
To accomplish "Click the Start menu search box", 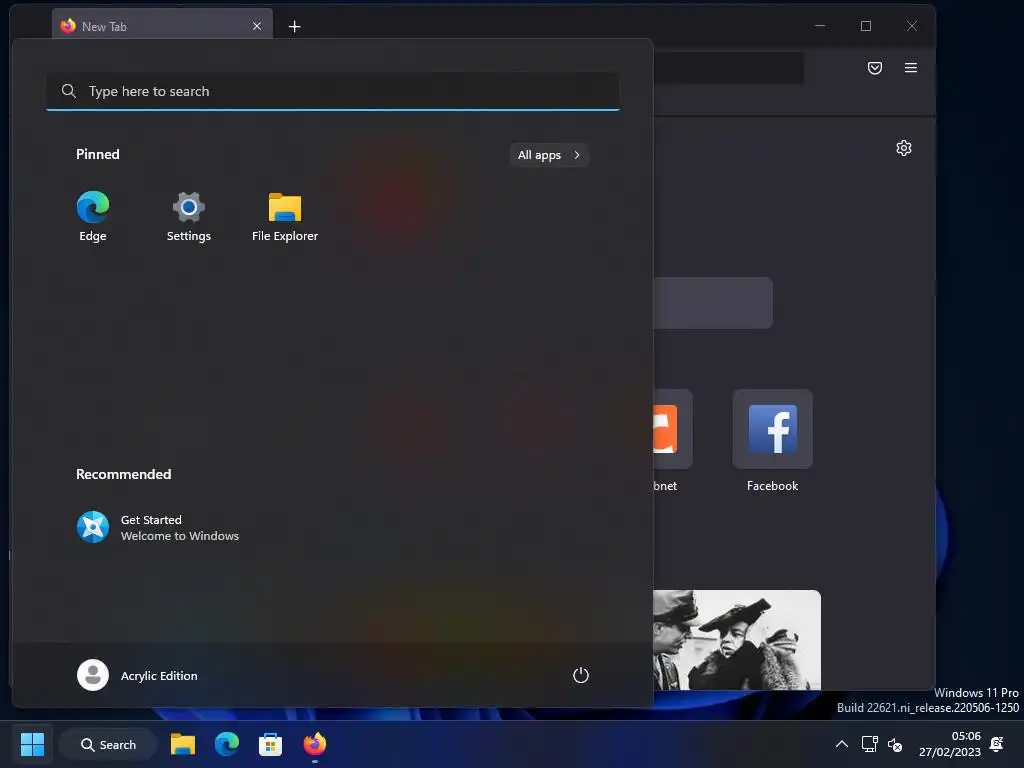I will [332, 91].
